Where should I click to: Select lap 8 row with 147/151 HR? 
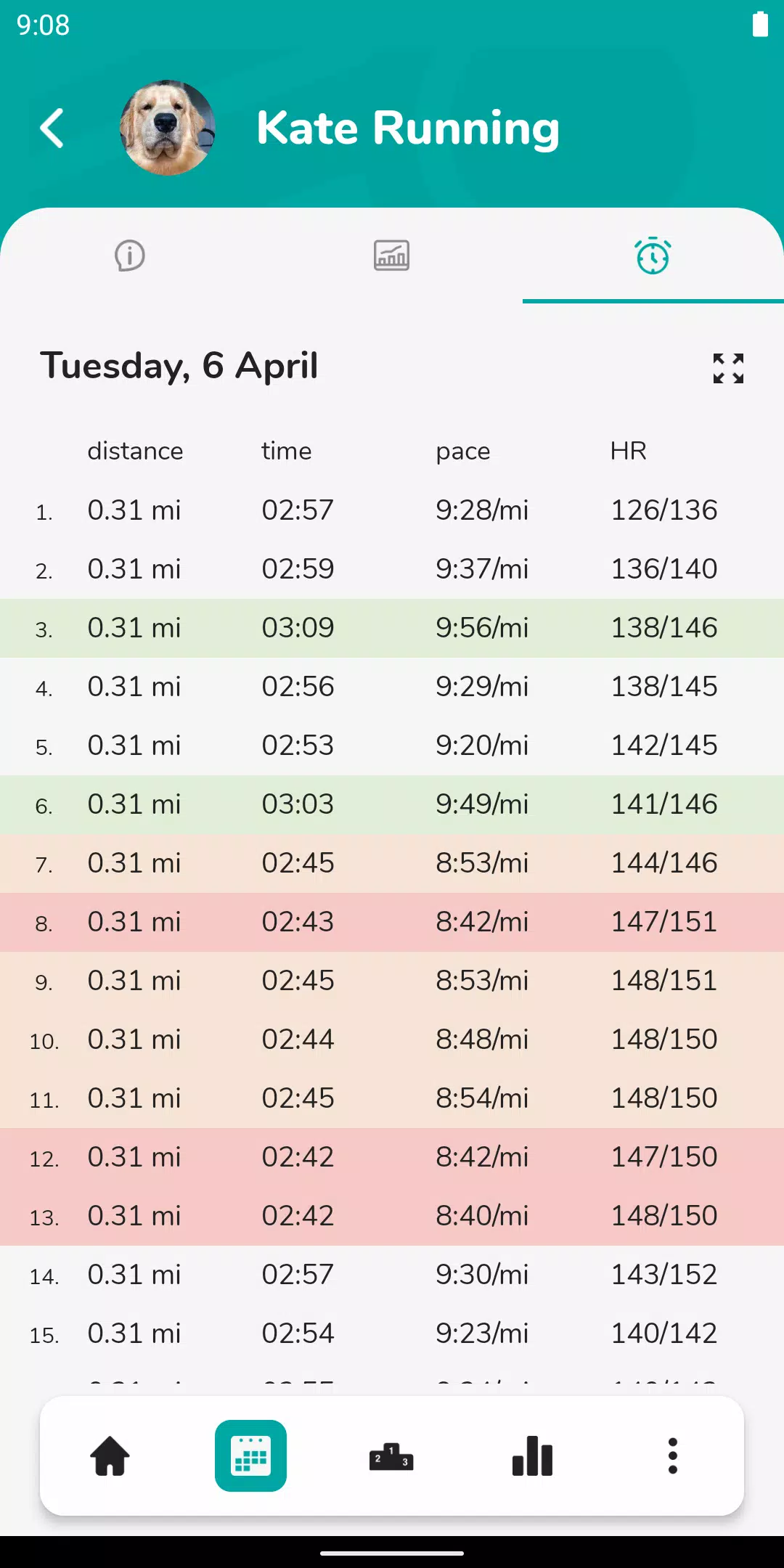(x=392, y=922)
